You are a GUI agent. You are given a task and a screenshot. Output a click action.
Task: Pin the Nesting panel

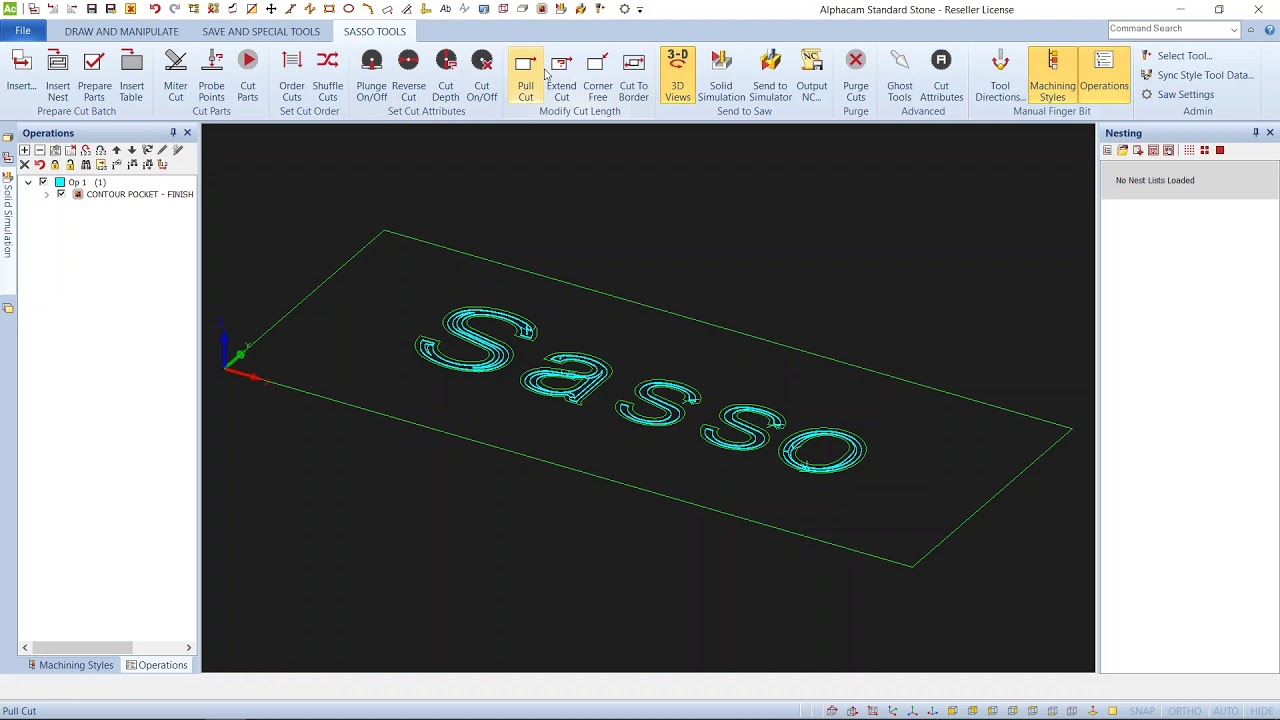(x=1256, y=133)
